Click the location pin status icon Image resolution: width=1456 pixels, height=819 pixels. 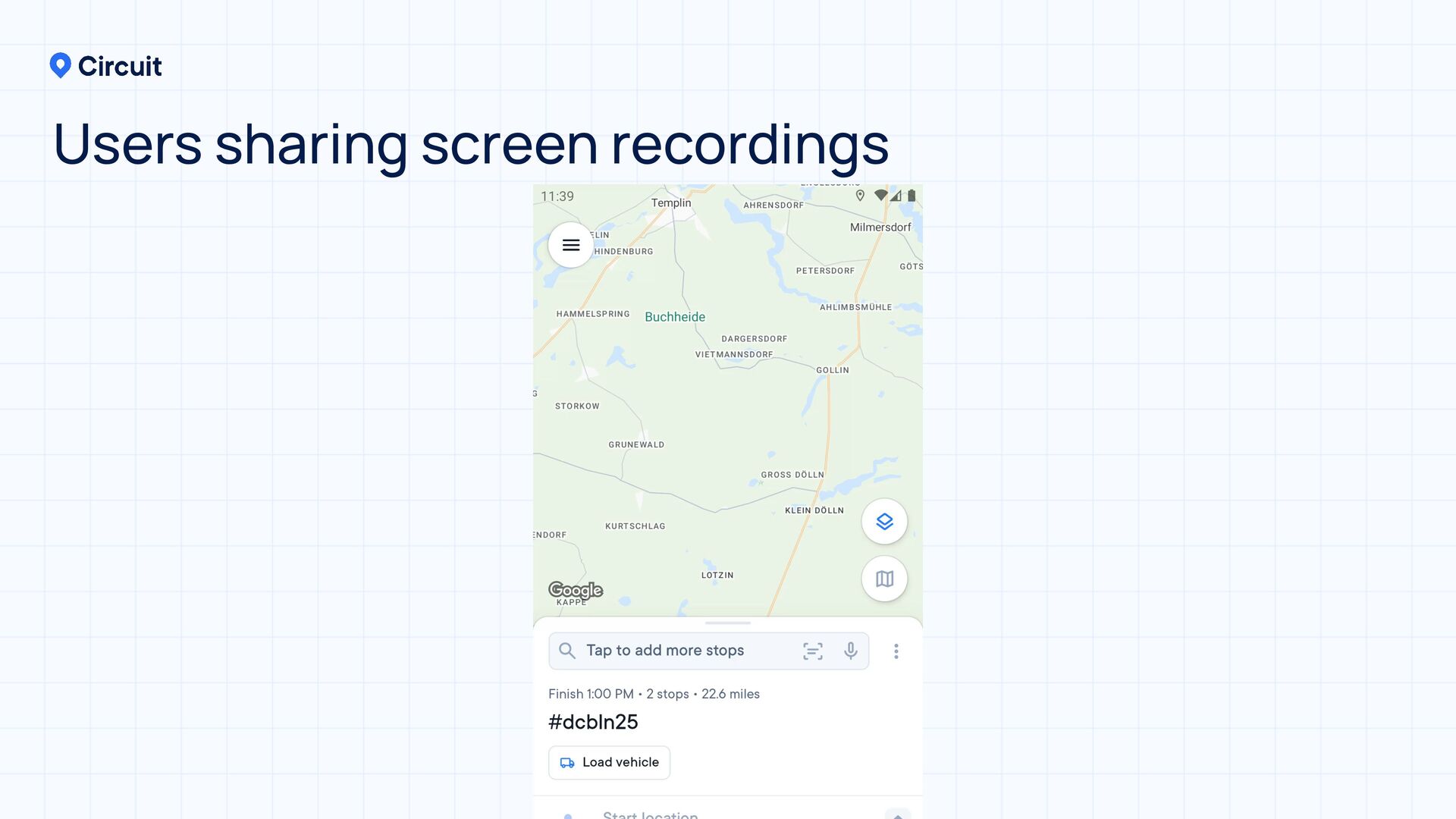pyautogui.click(x=860, y=196)
